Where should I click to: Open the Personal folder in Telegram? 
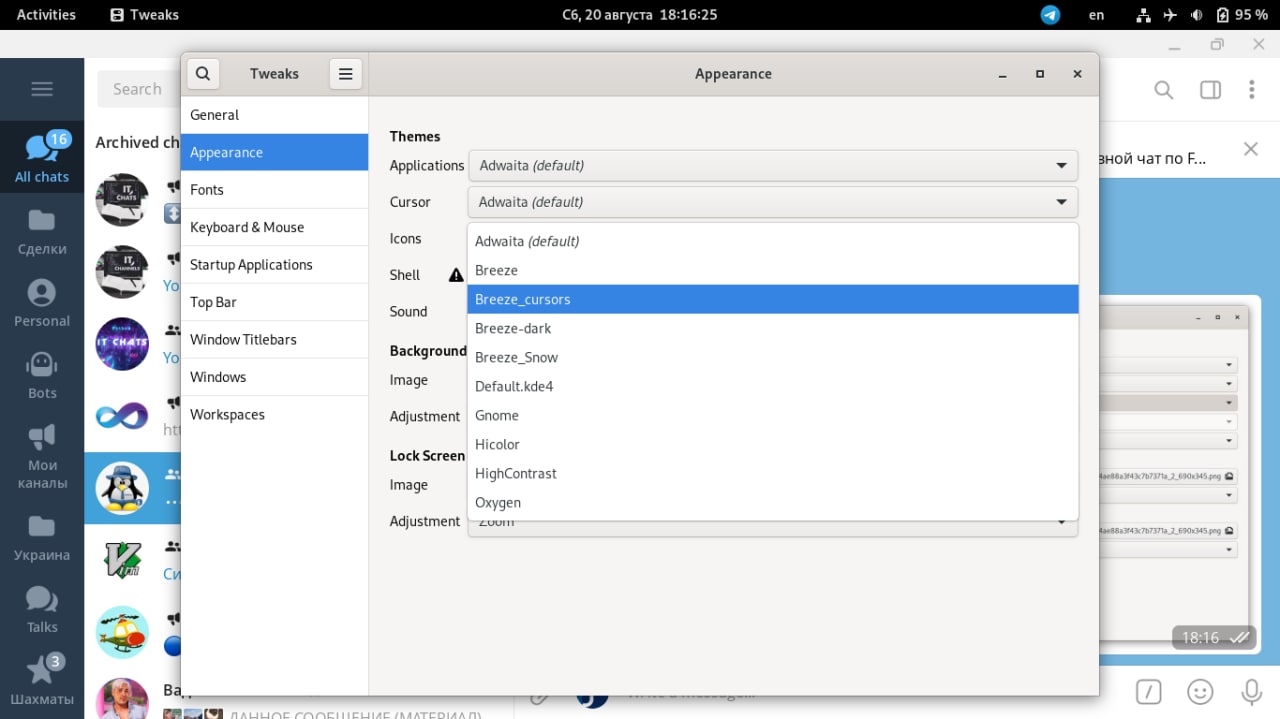coord(42,303)
